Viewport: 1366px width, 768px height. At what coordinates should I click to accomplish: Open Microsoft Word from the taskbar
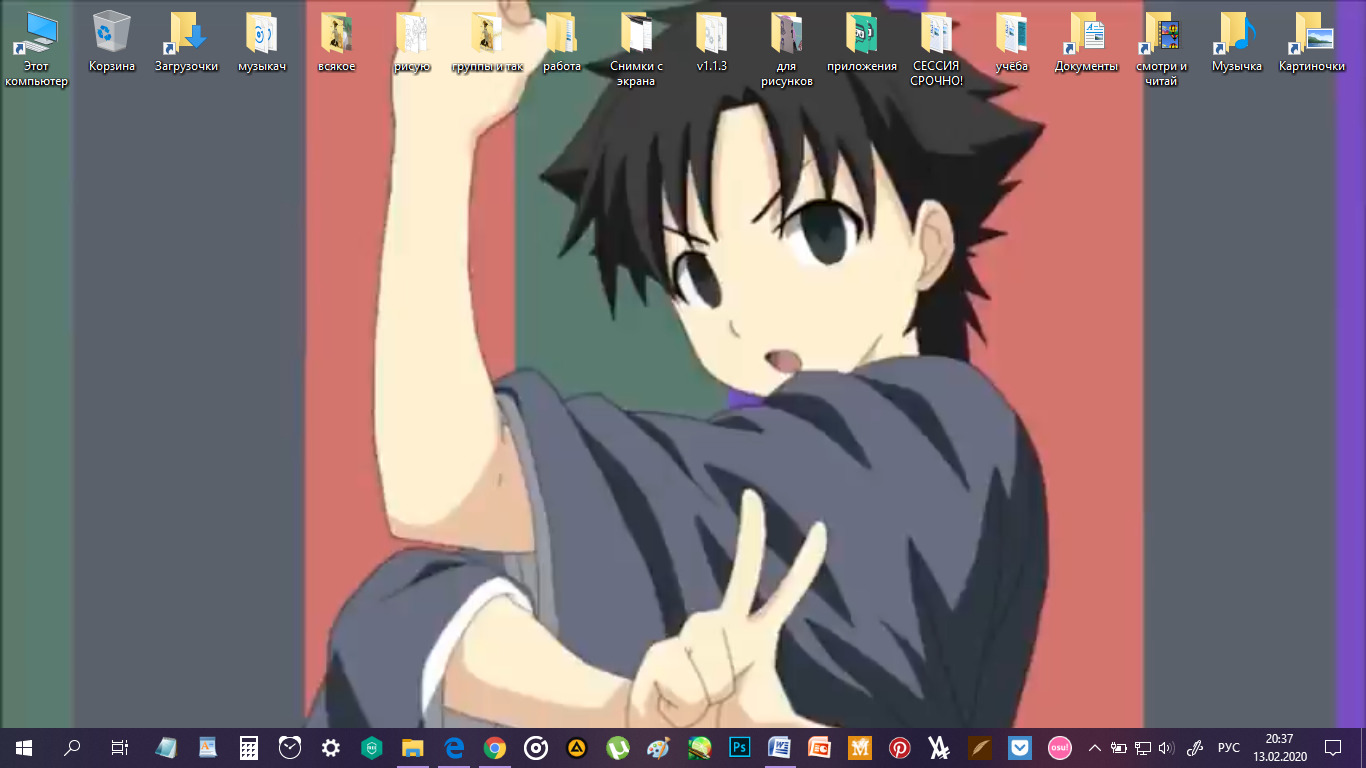pos(779,747)
